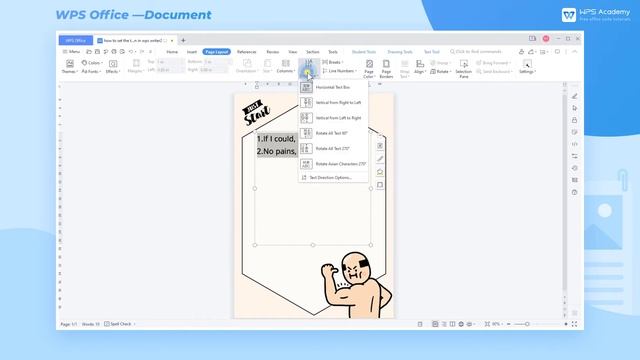The height and width of the screenshot is (360, 640).
Task: Click the zoom out minus button
Action: tap(509, 324)
